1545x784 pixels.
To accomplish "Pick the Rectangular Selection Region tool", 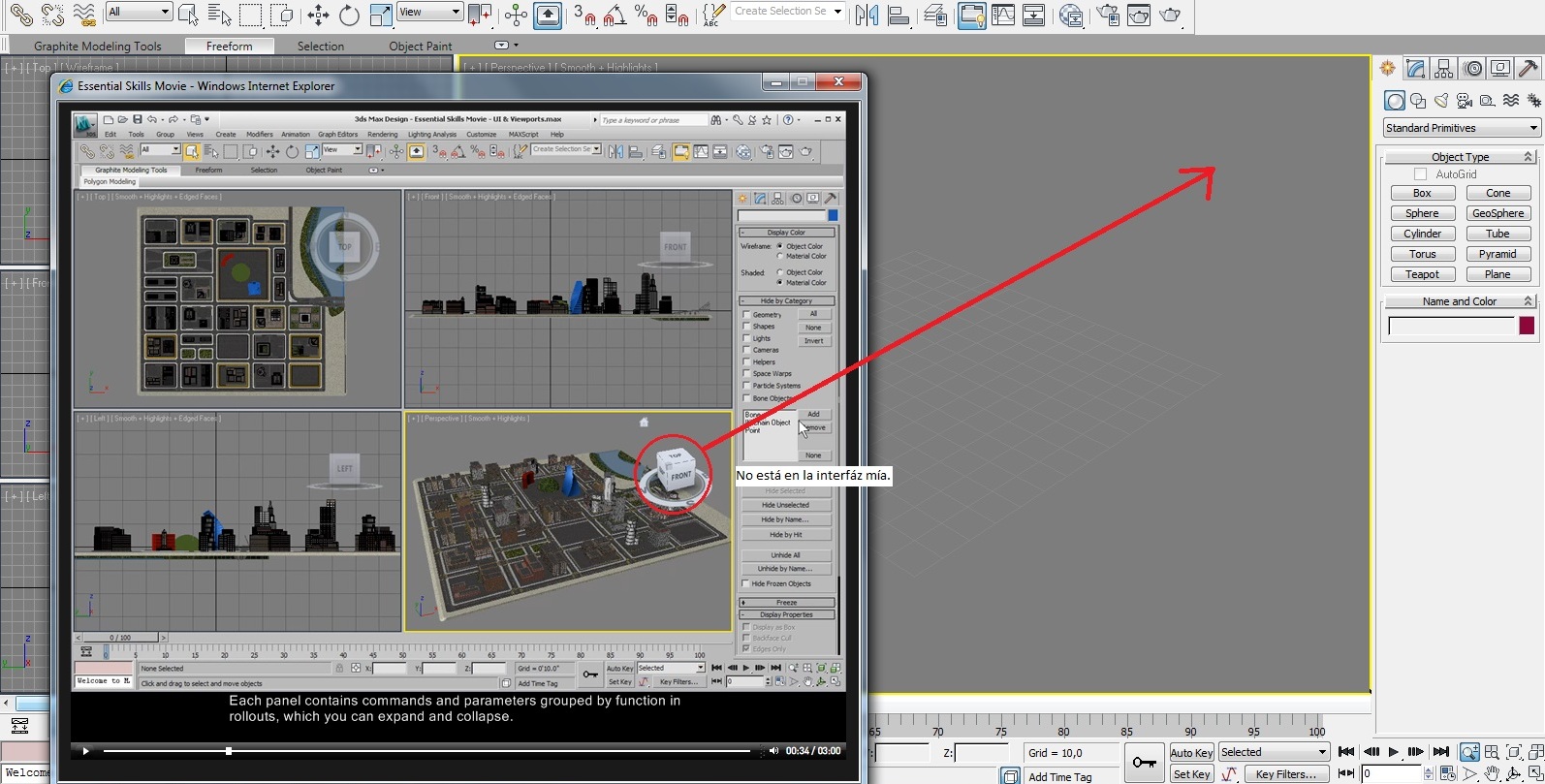I will 250,15.
